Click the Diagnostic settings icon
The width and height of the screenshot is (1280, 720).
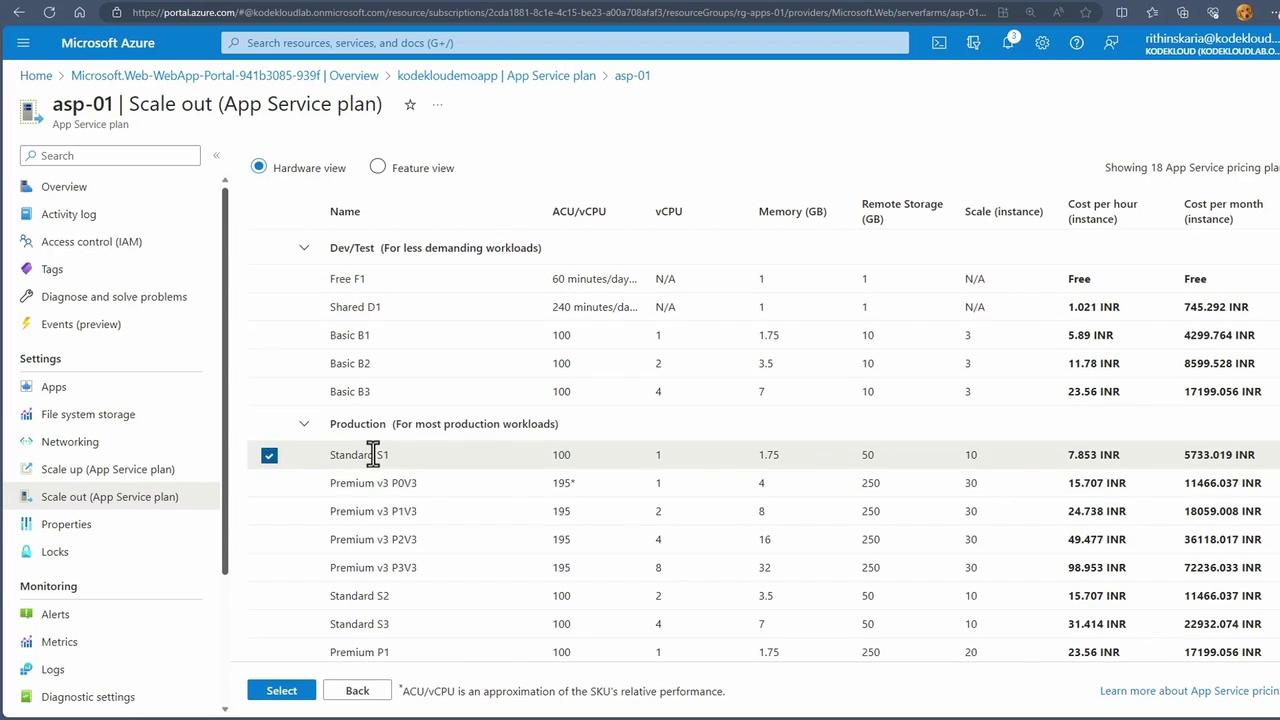point(27,697)
